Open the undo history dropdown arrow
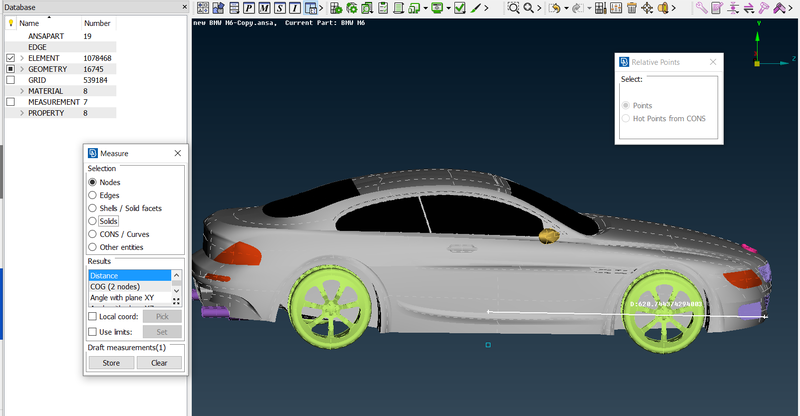Image resolution: width=800 pixels, height=416 pixels. [x=566, y=8]
